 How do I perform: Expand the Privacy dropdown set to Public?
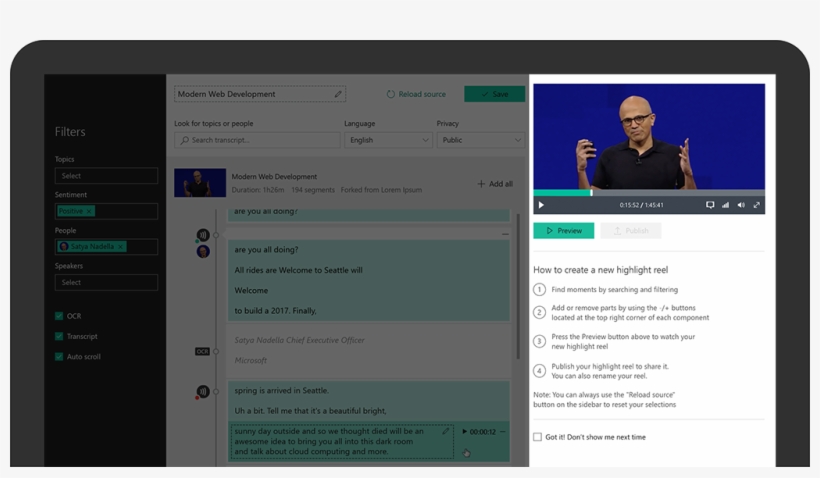480,140
